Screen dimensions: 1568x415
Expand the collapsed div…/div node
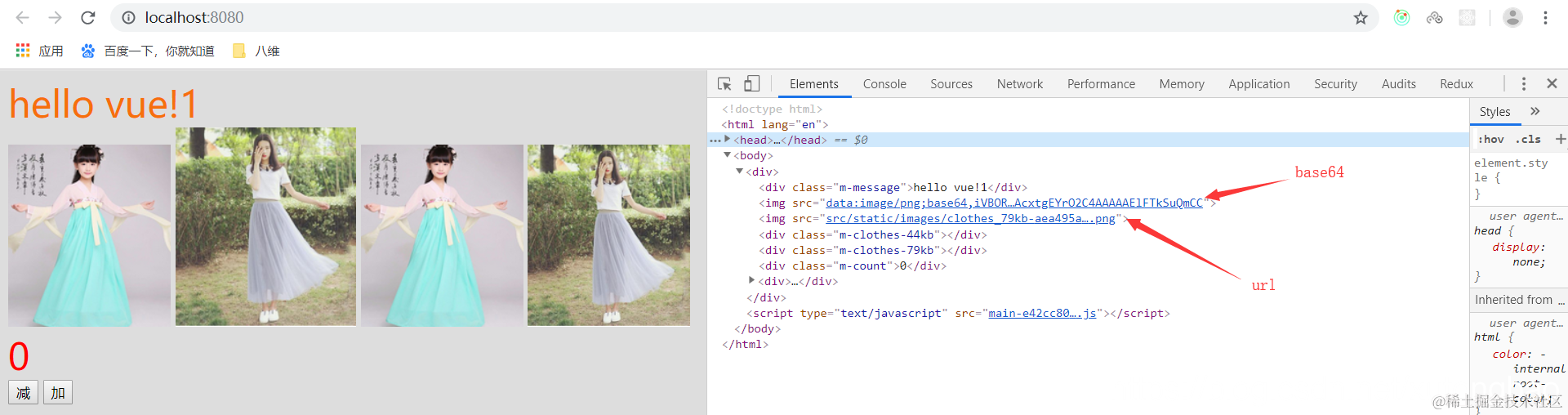752,280
